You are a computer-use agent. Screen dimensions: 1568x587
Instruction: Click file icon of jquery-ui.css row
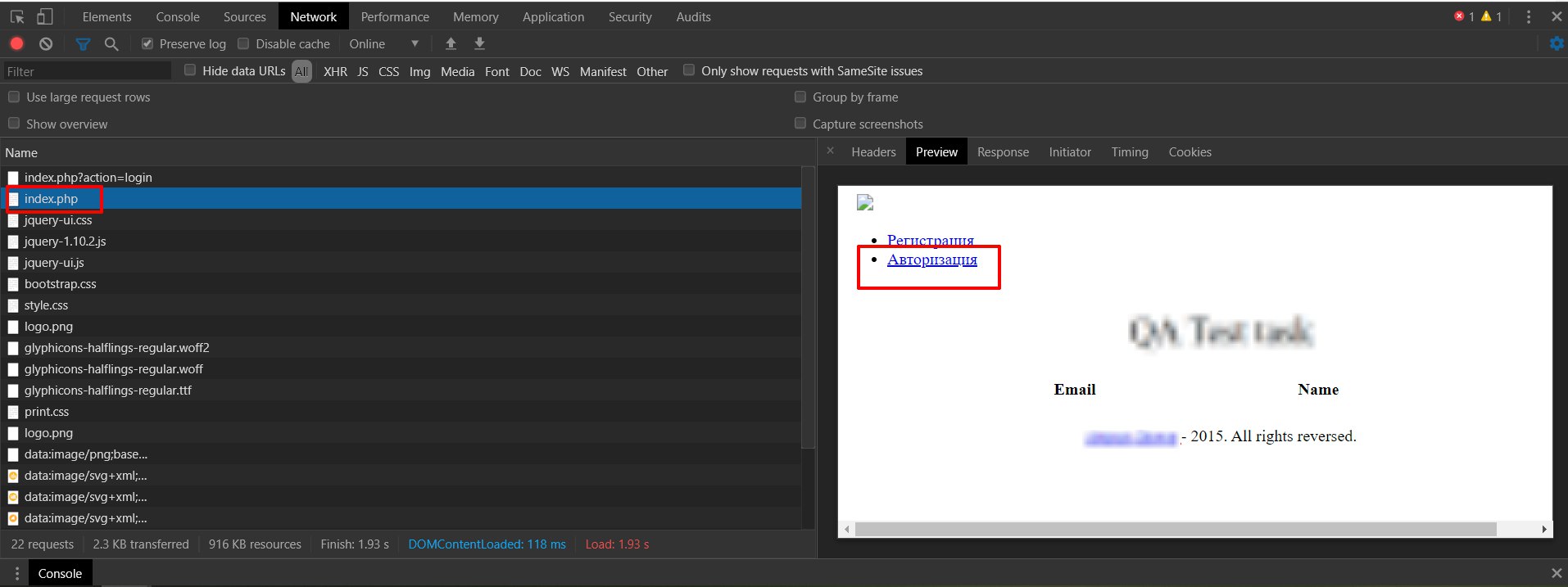tap(13, 220)
